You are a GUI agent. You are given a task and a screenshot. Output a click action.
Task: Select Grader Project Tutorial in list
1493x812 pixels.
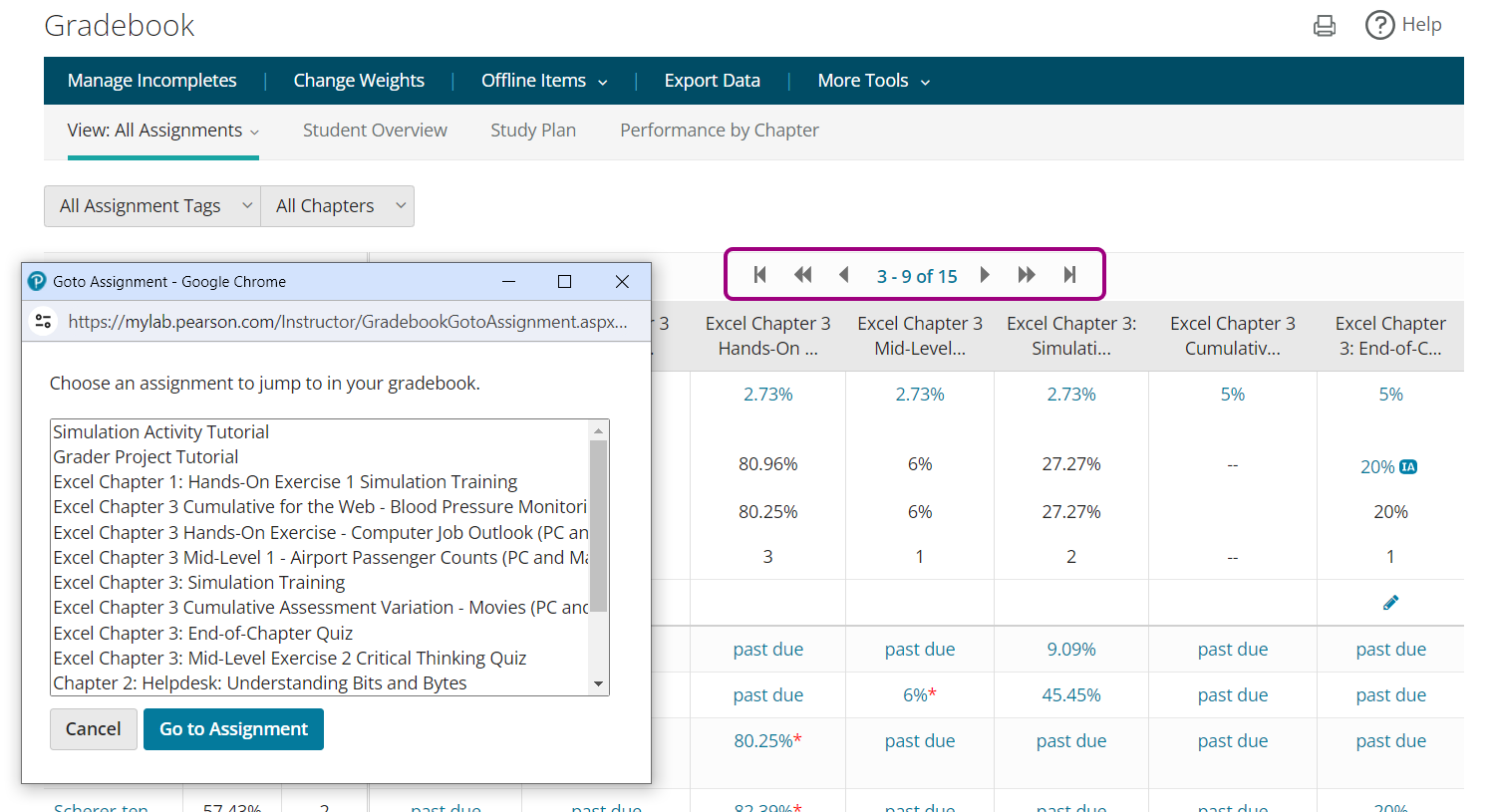pos(320,457)
